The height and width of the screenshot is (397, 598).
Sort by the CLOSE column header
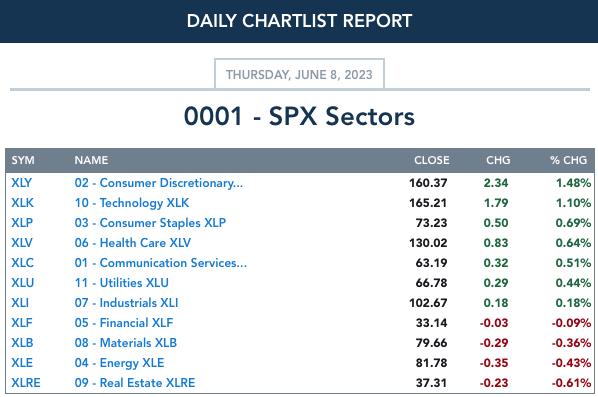point(432,160)
